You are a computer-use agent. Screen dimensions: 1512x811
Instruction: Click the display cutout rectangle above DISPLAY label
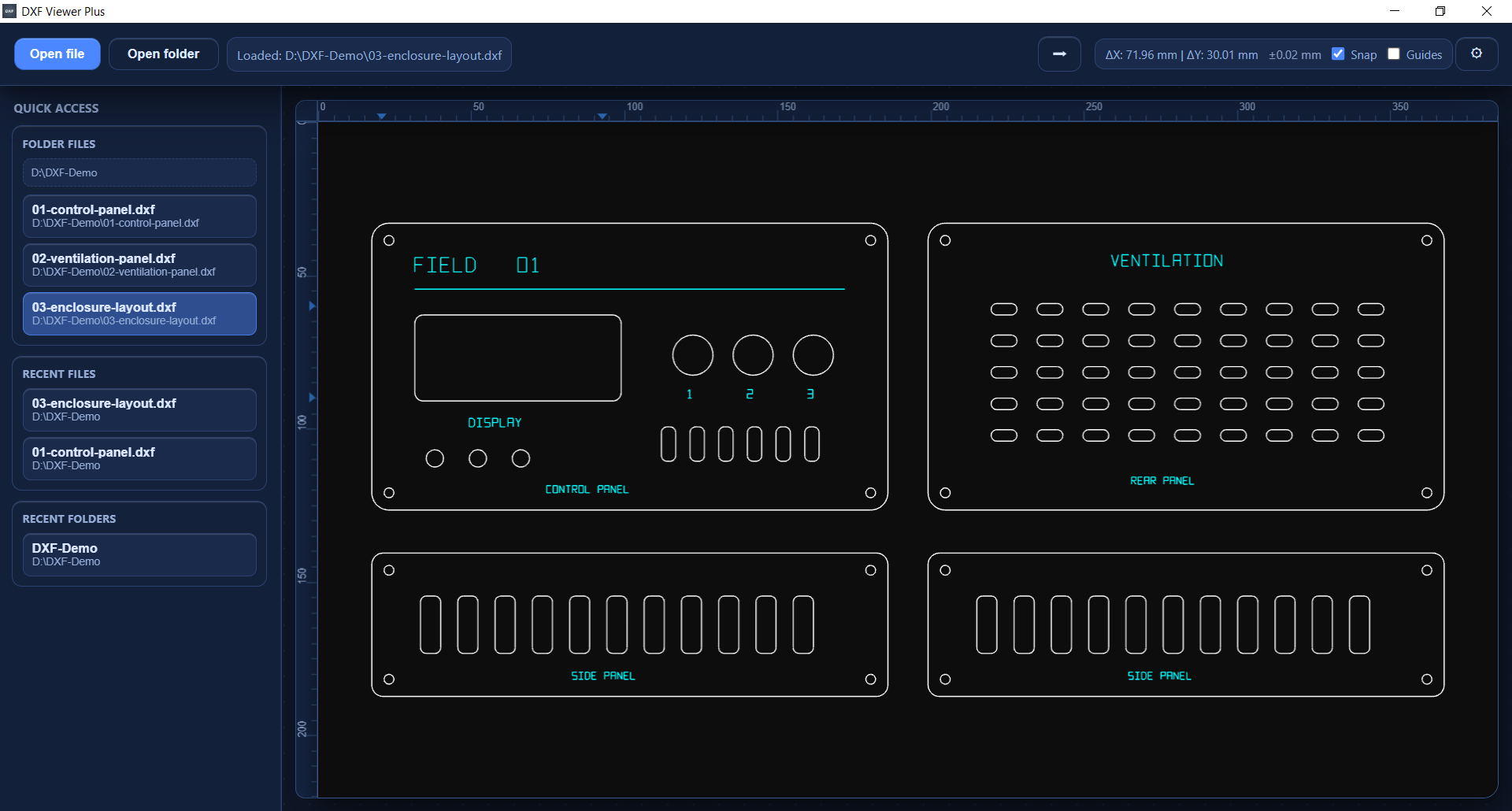click(x=518, y=358)
